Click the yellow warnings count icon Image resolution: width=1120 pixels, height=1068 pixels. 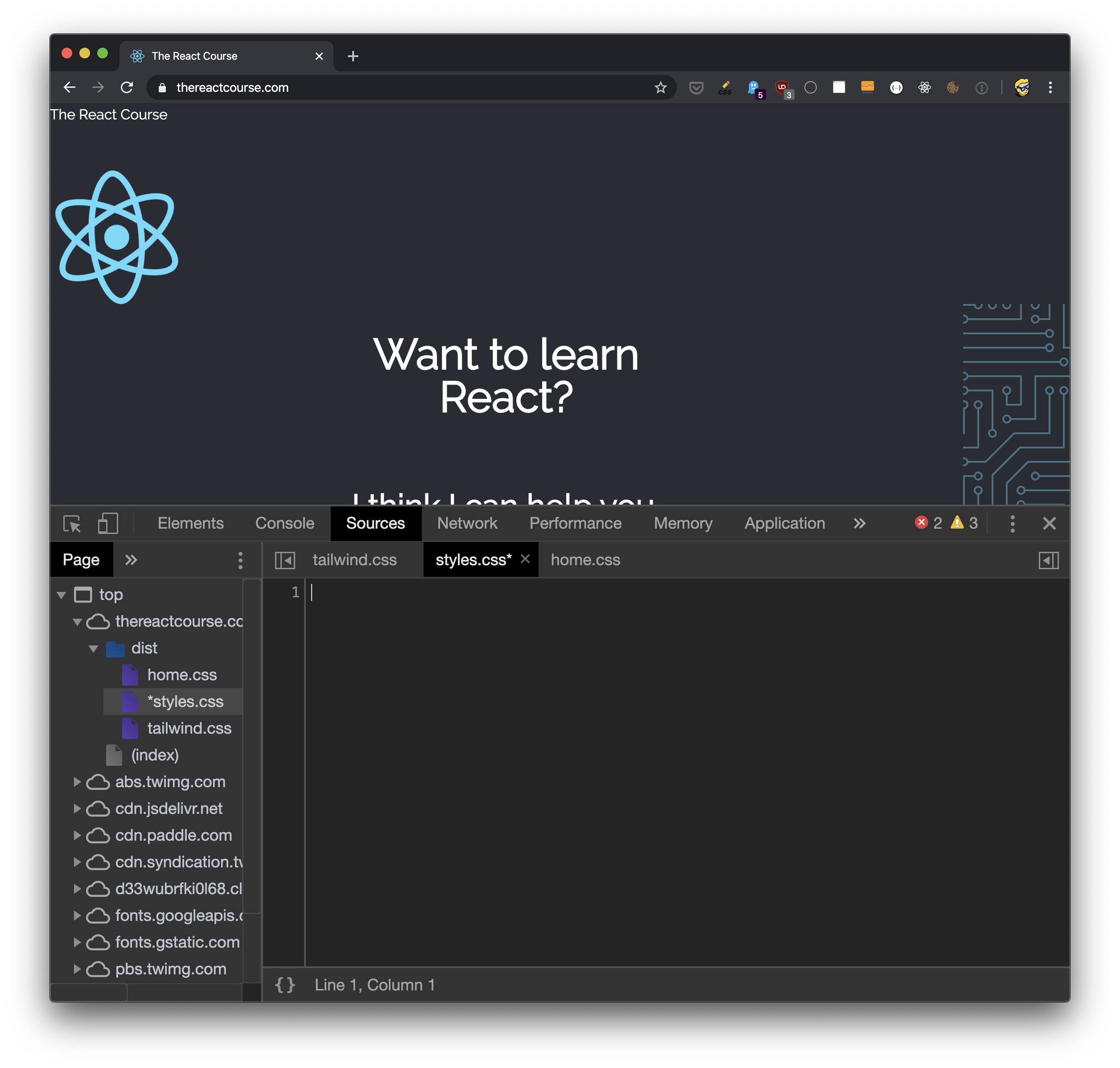(957, 522)
